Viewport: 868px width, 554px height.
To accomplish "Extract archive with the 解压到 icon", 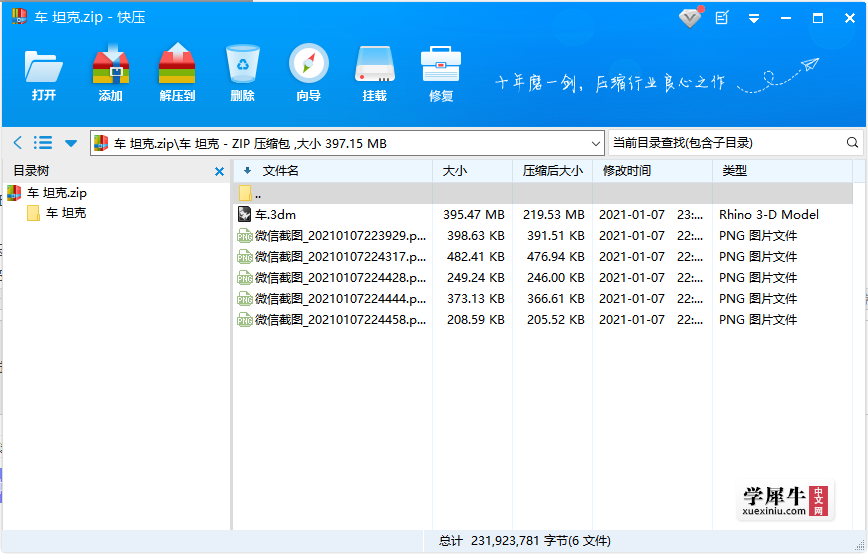I will 177,74.
